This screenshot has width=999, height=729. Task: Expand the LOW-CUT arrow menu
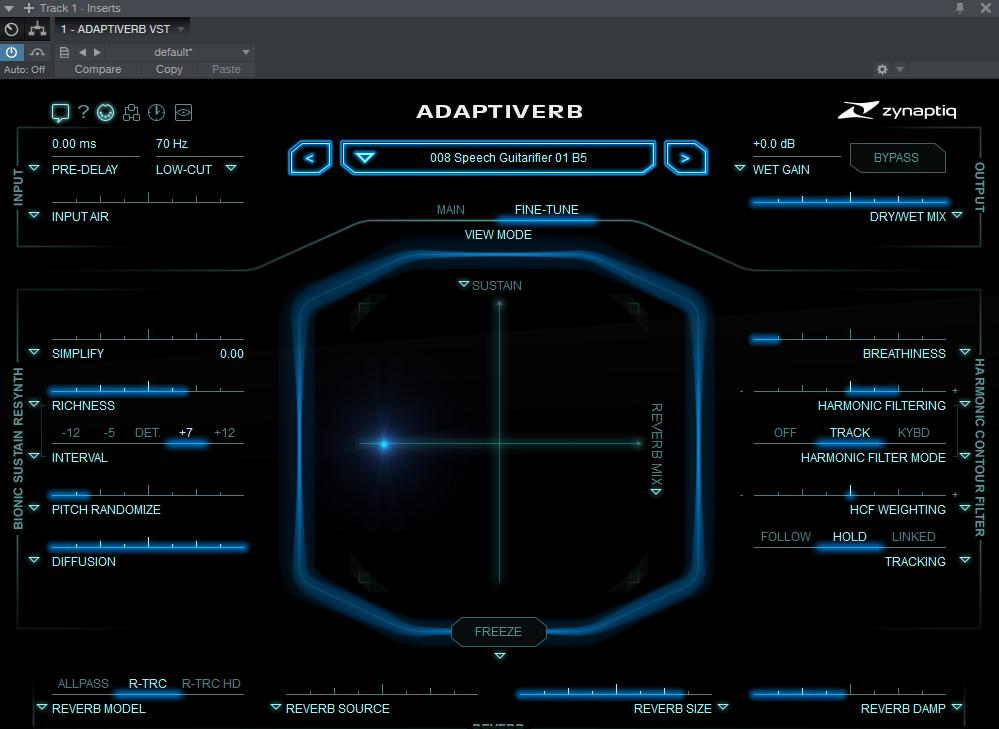point(231,168)
